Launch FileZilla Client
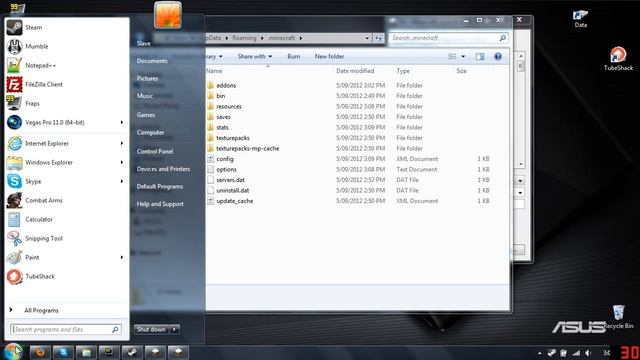 [67, 84]
